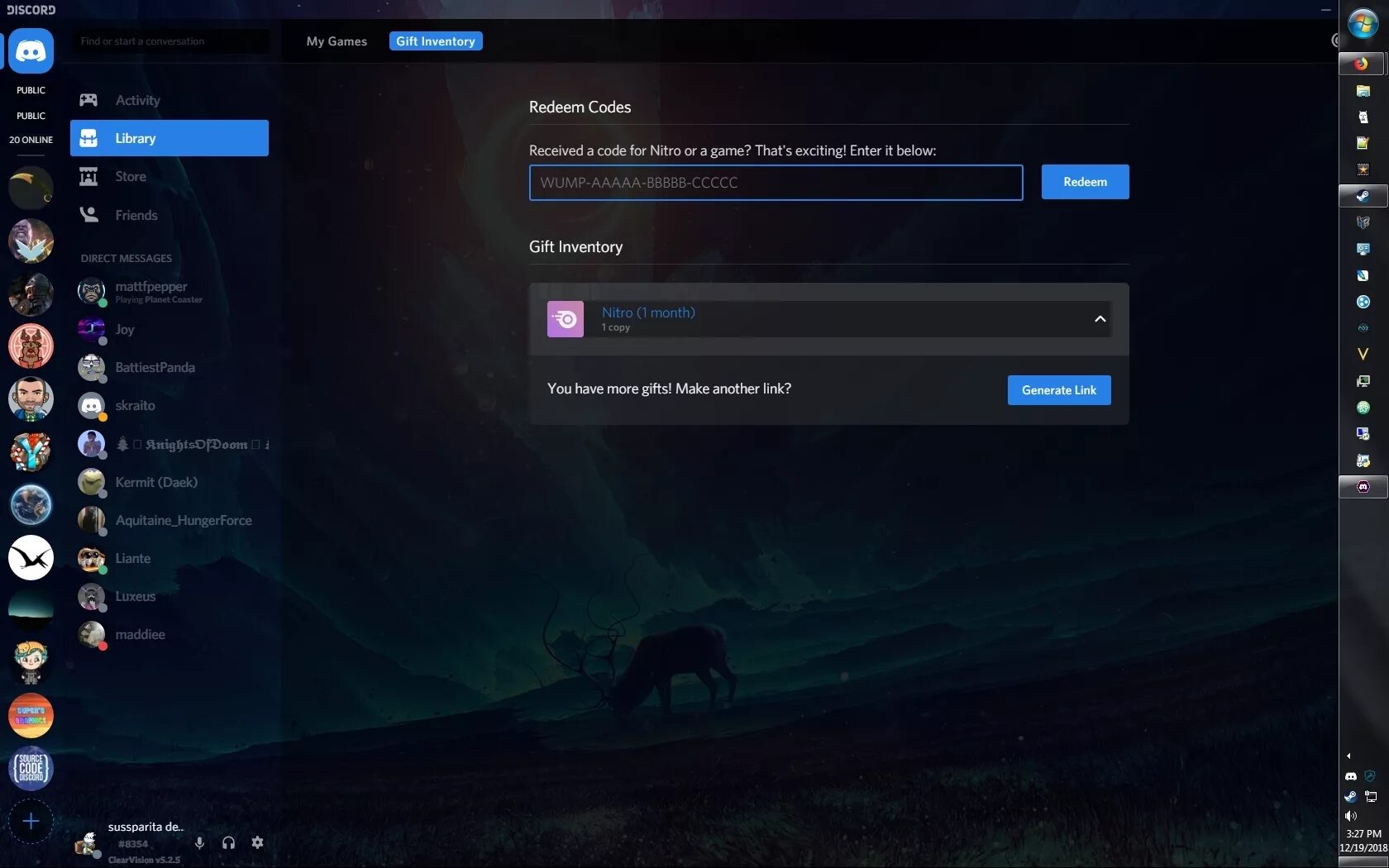This screenshot has height=868, width=1389.
Task: Open the direct message with maddiee
Action: click(x=169, y=634)
